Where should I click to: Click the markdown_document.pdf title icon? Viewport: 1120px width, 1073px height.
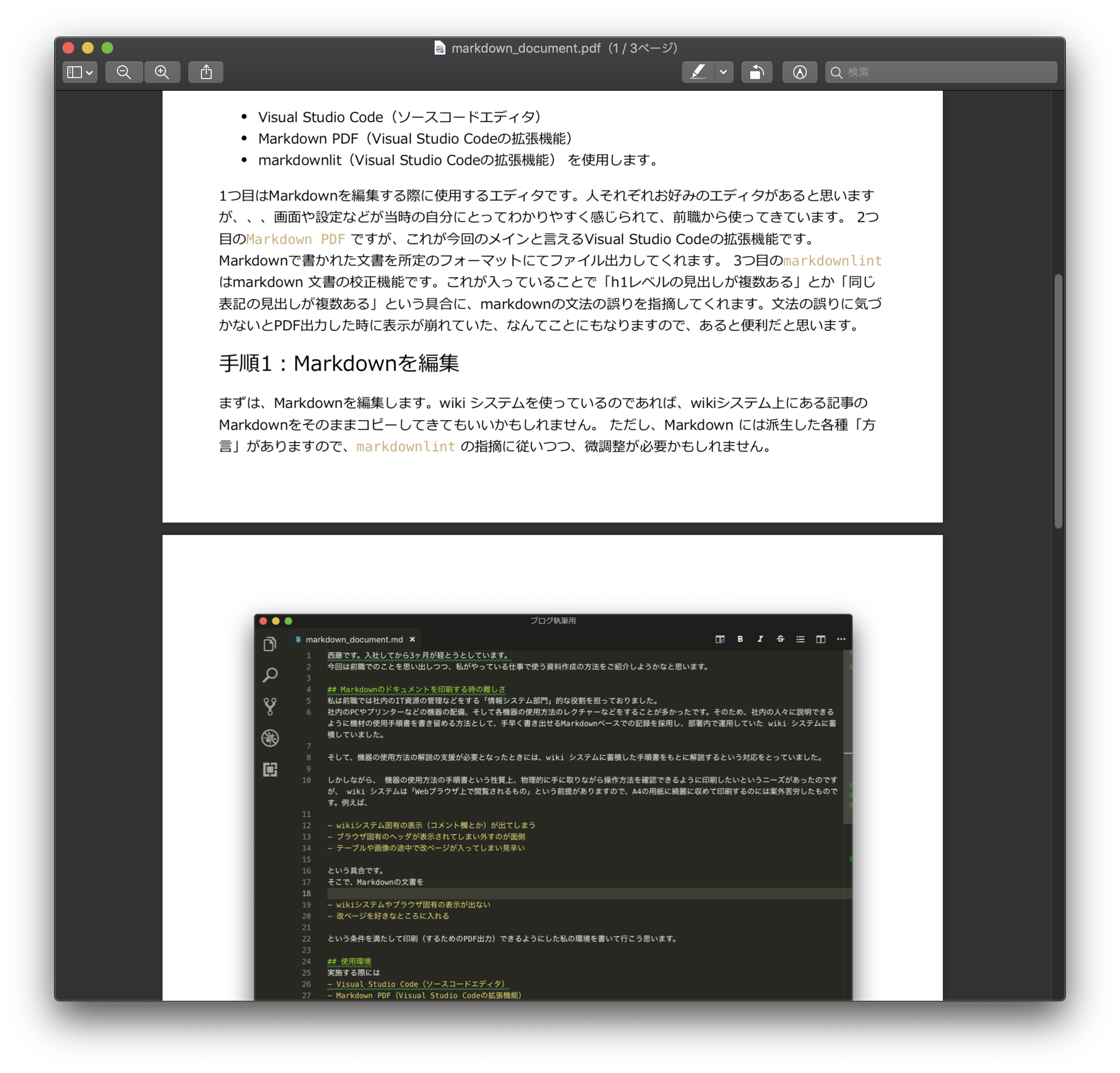(x=440, y=47)
